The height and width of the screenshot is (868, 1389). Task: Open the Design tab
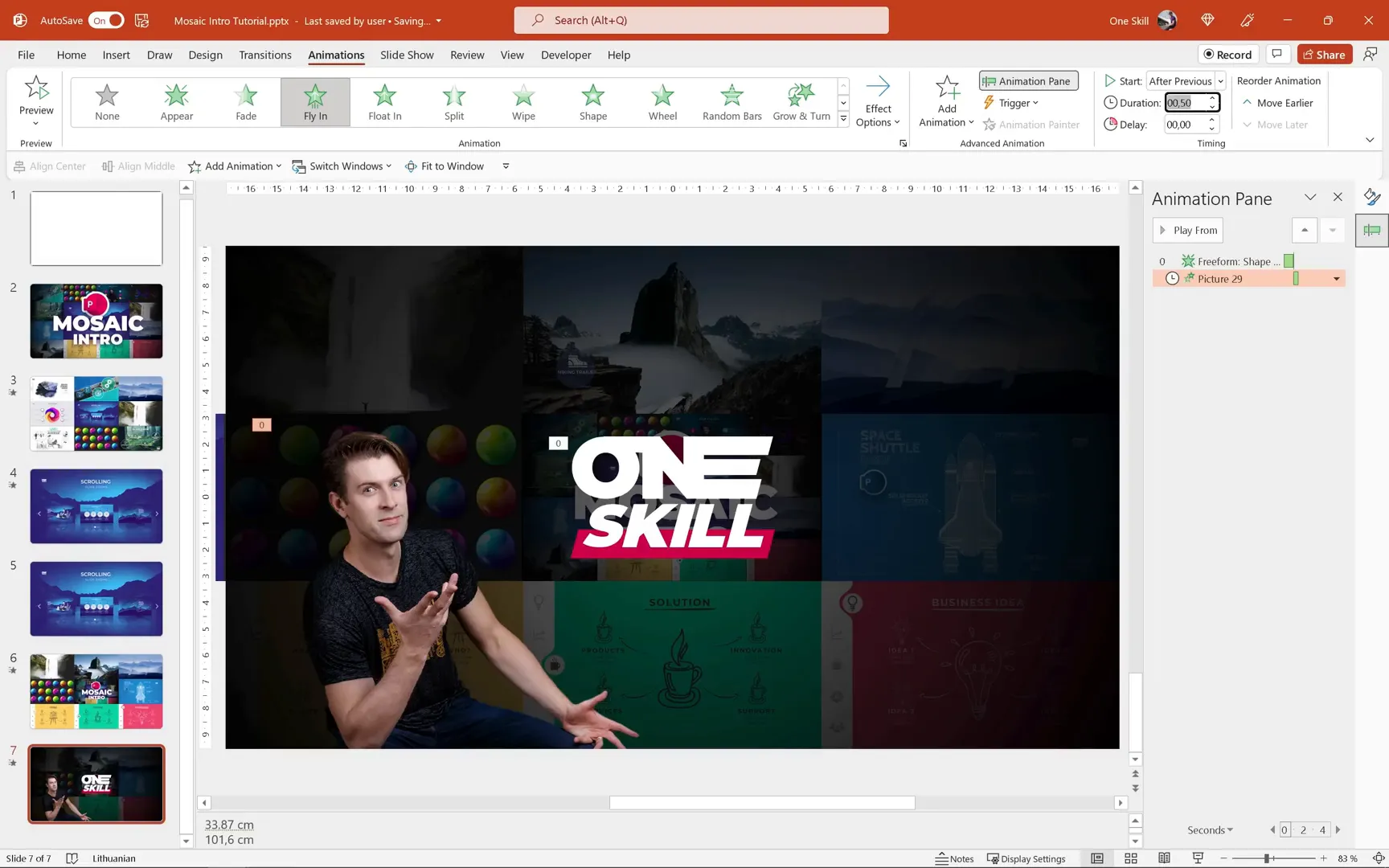coord(205,55)
